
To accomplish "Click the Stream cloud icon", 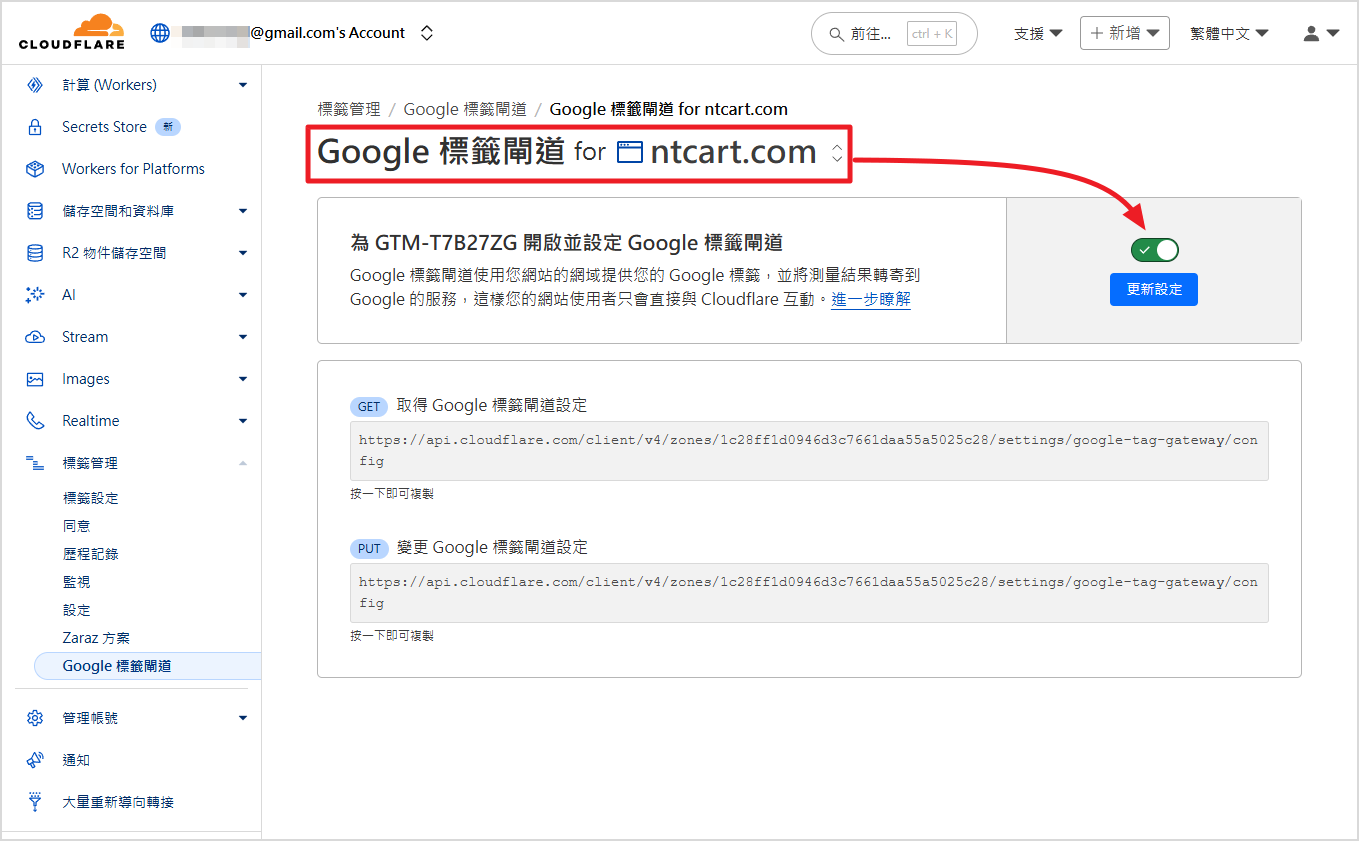I will pos(35,337).
